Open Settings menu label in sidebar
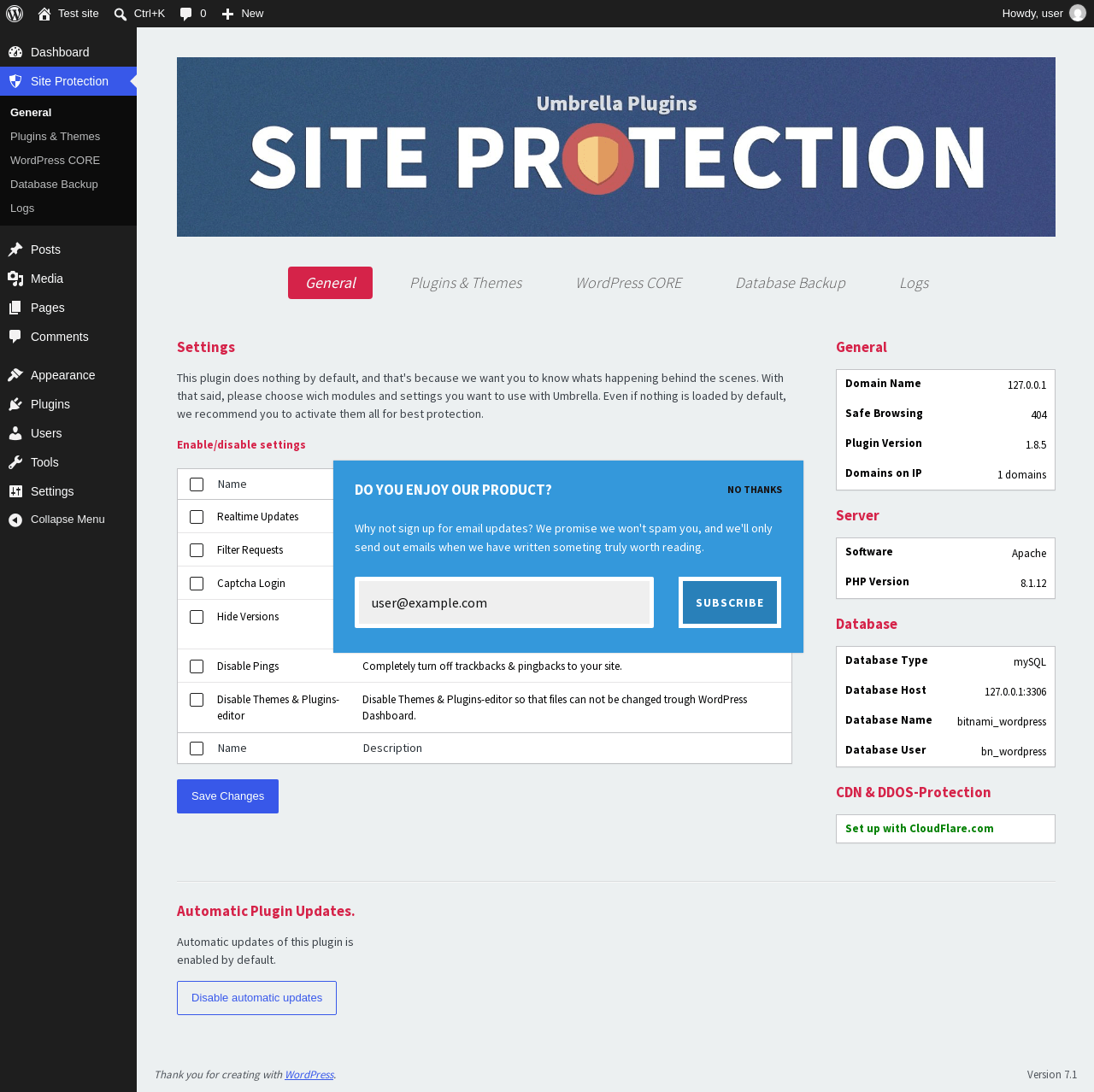The image size is (1094, 1092). [x=52, y=491]
